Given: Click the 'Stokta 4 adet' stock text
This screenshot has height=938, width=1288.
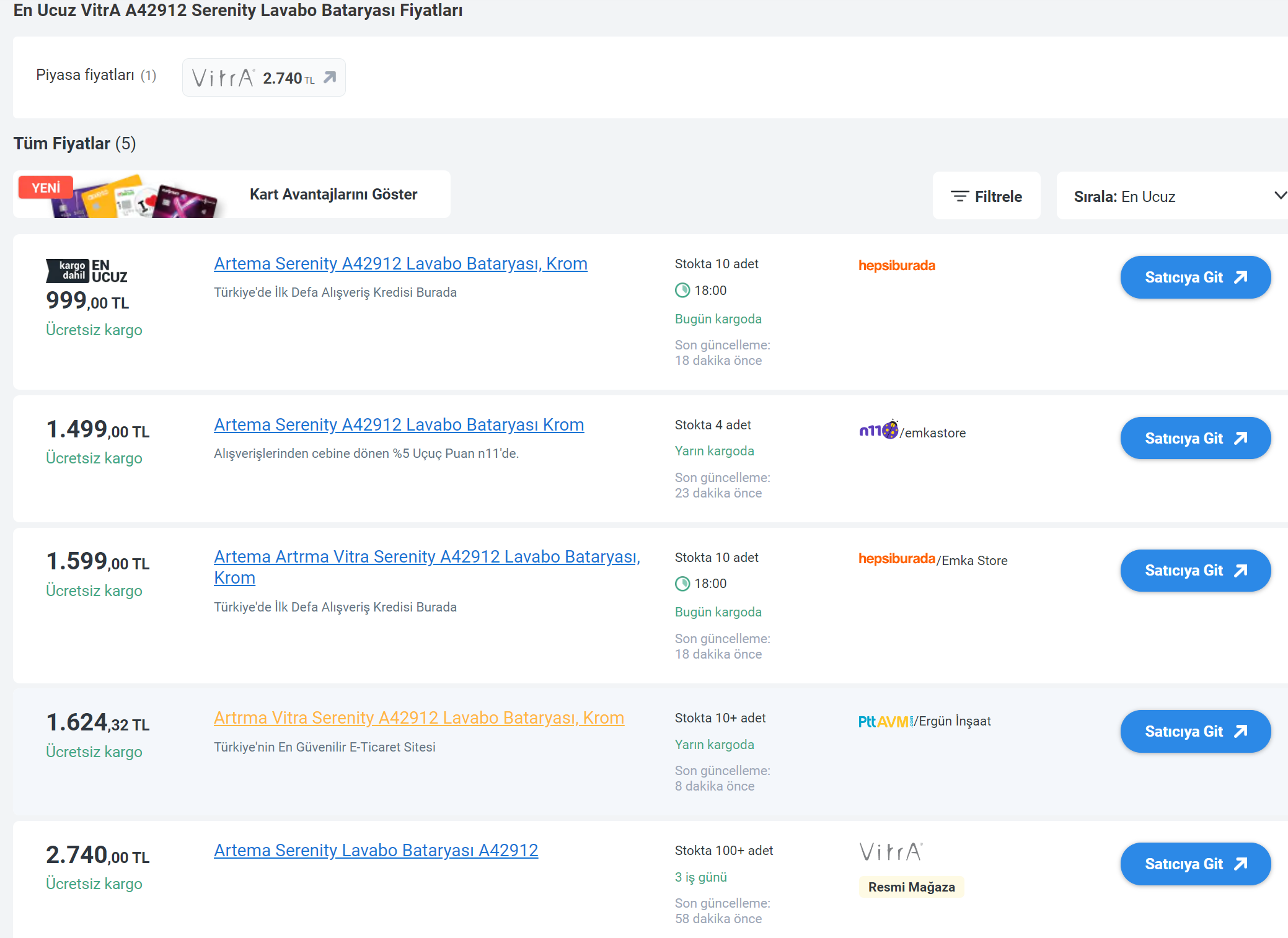Looking at the screenshot, I should coord(713,424).
